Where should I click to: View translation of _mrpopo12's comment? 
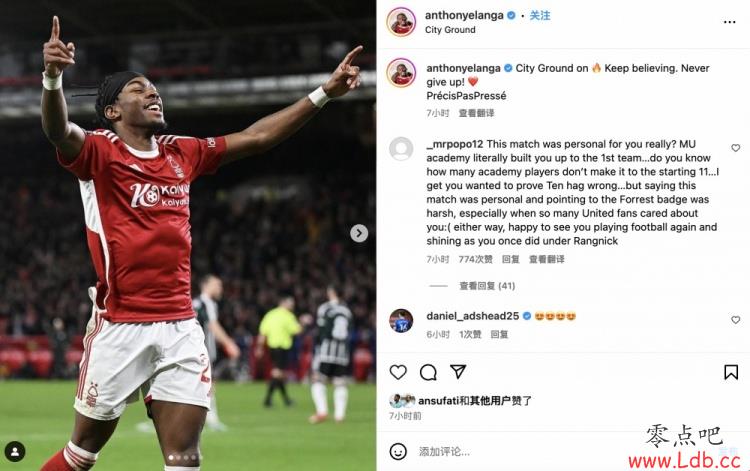546,259
